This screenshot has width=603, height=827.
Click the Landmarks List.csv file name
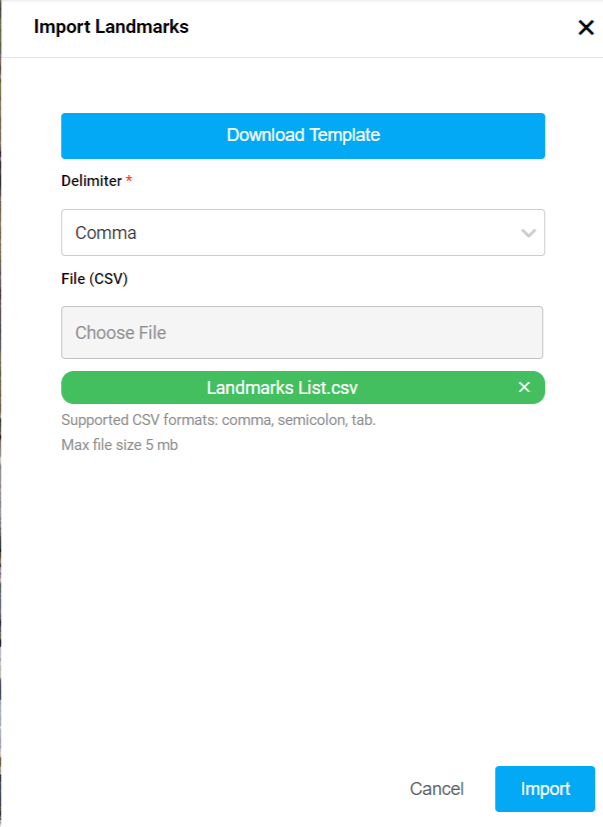282,388
